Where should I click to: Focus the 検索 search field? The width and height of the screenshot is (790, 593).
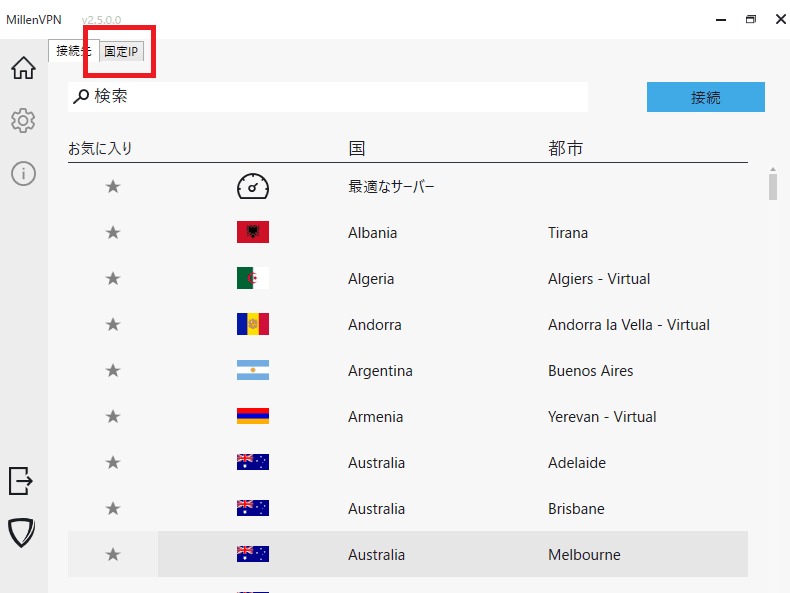328,97
